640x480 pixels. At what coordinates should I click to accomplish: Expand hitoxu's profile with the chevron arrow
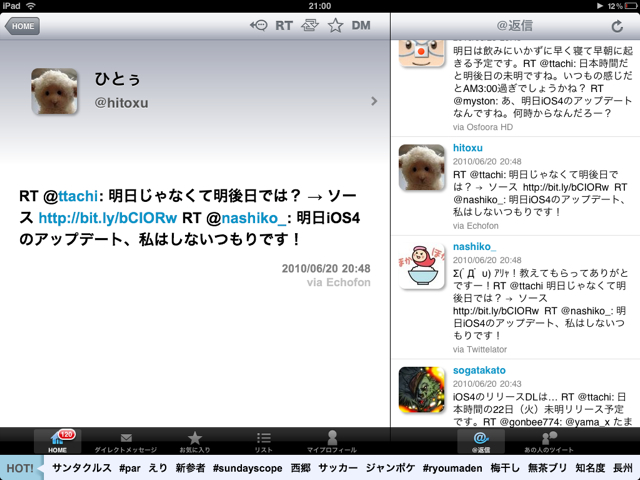(374, 101)
